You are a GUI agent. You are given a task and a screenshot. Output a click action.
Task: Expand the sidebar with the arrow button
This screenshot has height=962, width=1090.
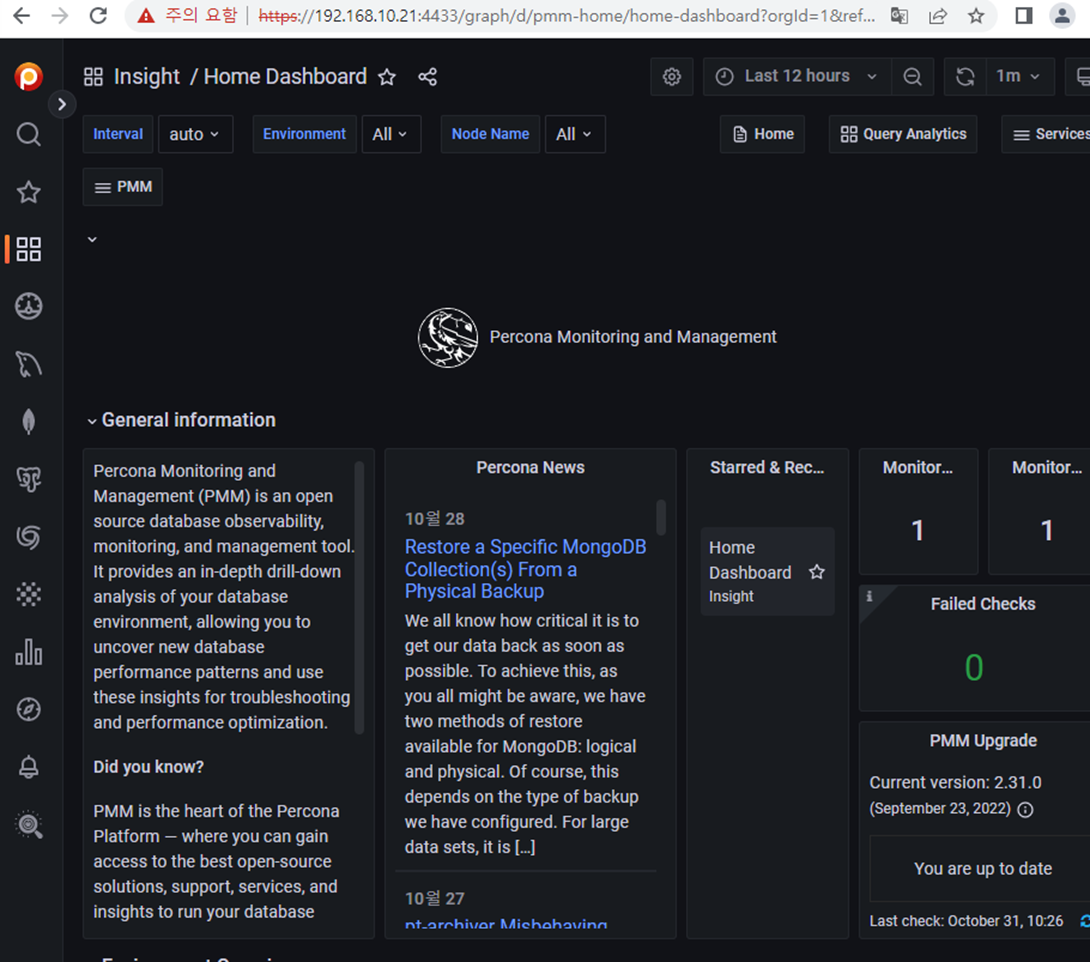point(62,104)
